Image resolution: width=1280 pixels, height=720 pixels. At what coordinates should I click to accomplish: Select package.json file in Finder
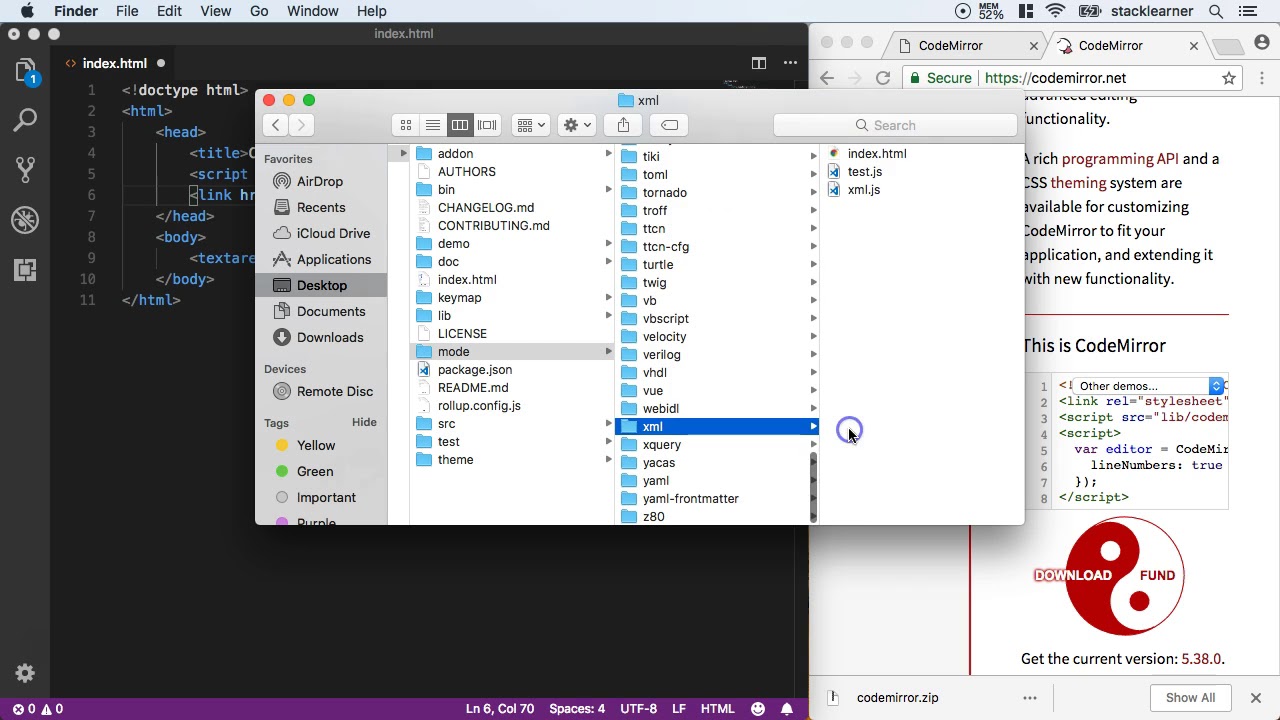click(475, 369)
